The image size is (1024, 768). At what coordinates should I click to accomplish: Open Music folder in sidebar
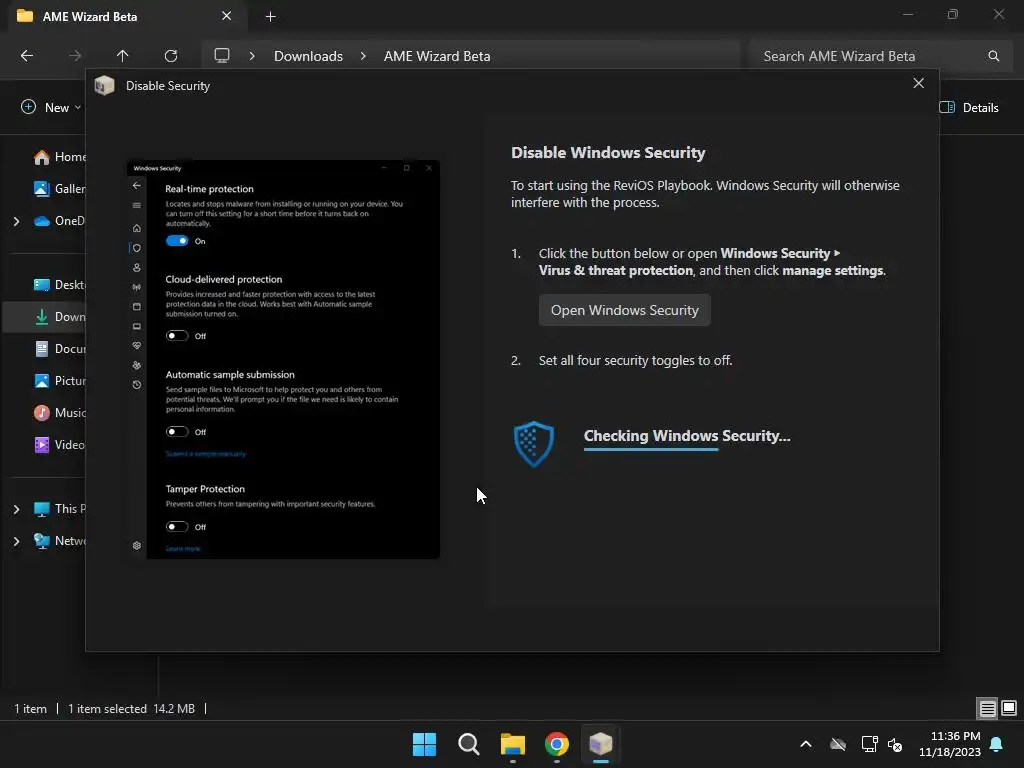(59, 413)
